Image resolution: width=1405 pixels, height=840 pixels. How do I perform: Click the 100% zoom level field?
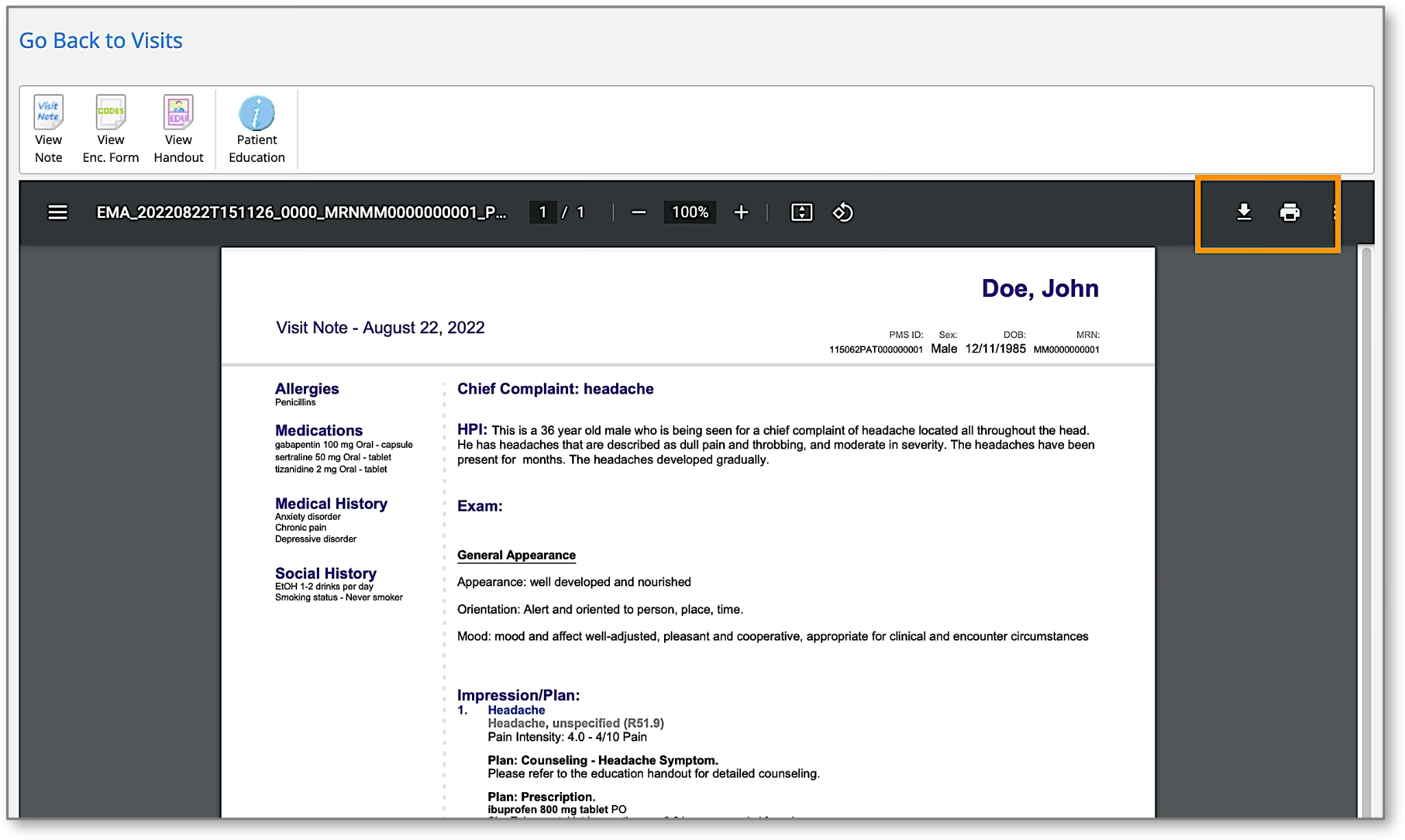click(x=689, y=213)
